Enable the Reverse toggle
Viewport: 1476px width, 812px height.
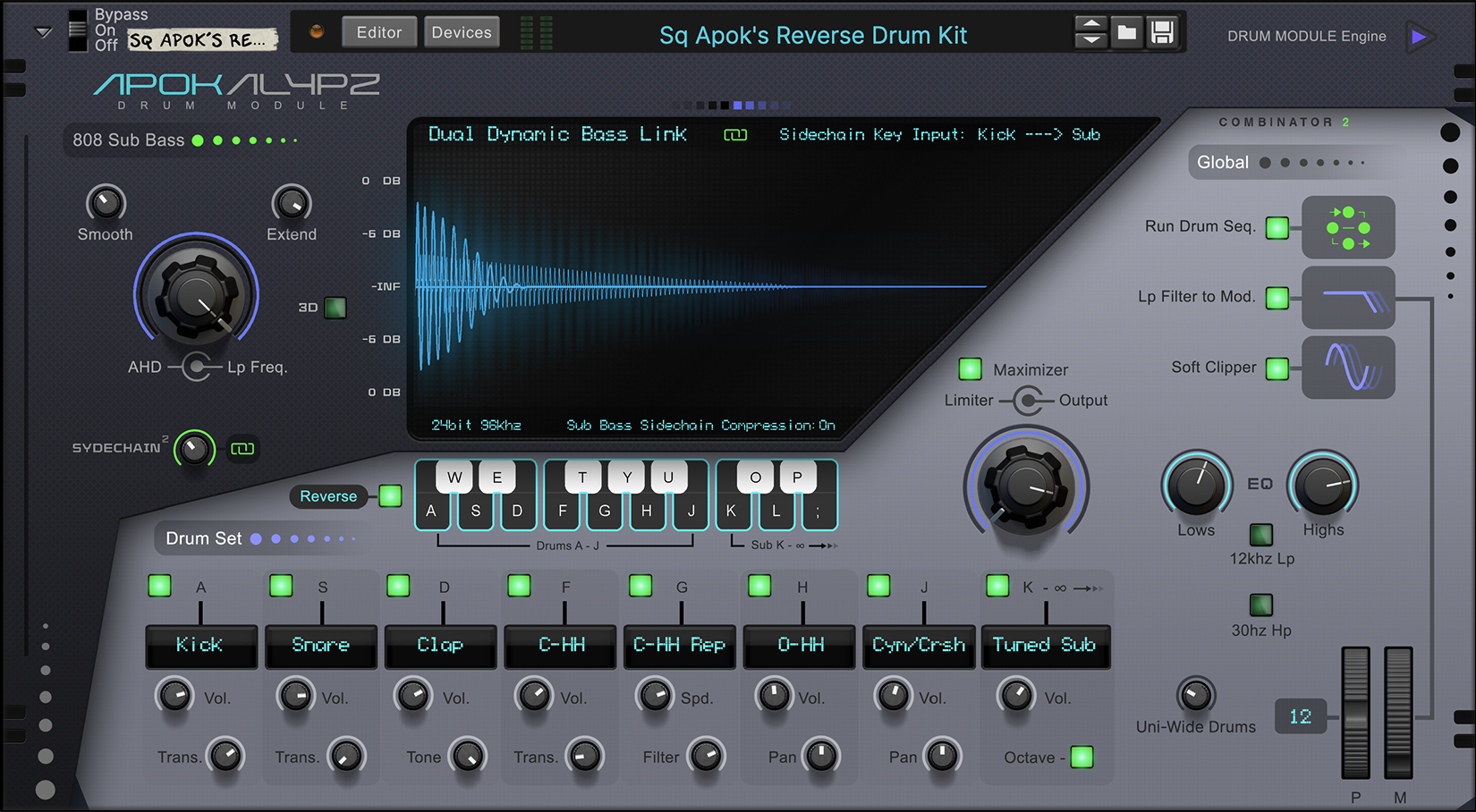click(x=389, y=496)
